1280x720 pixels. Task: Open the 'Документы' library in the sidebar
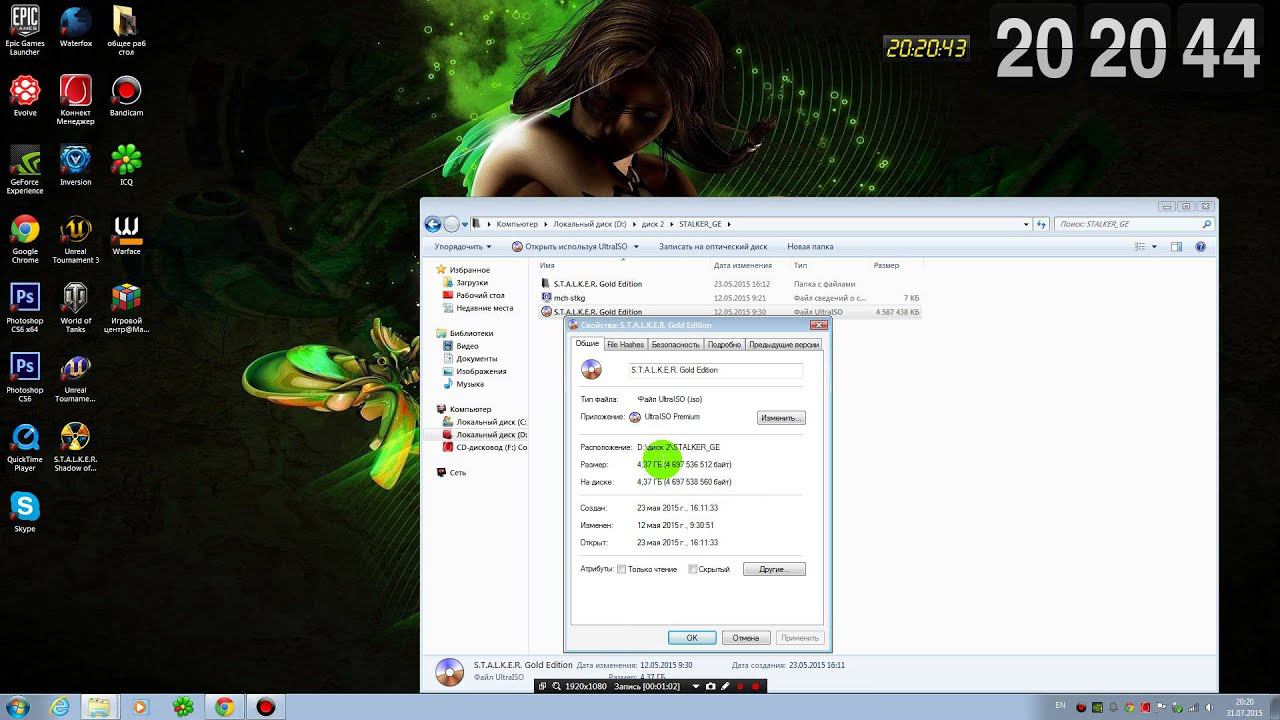(x=470, y=358)
